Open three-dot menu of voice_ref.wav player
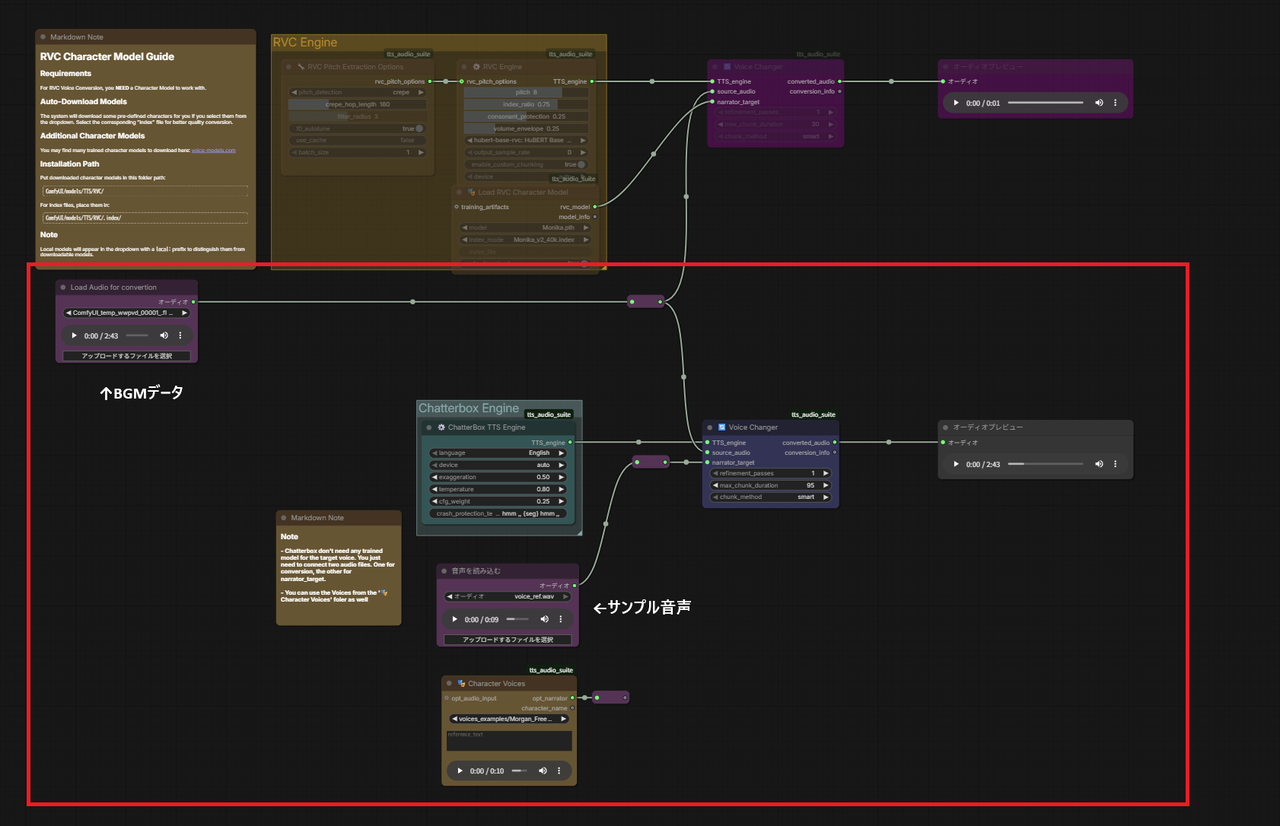 (x=561, y=619)
